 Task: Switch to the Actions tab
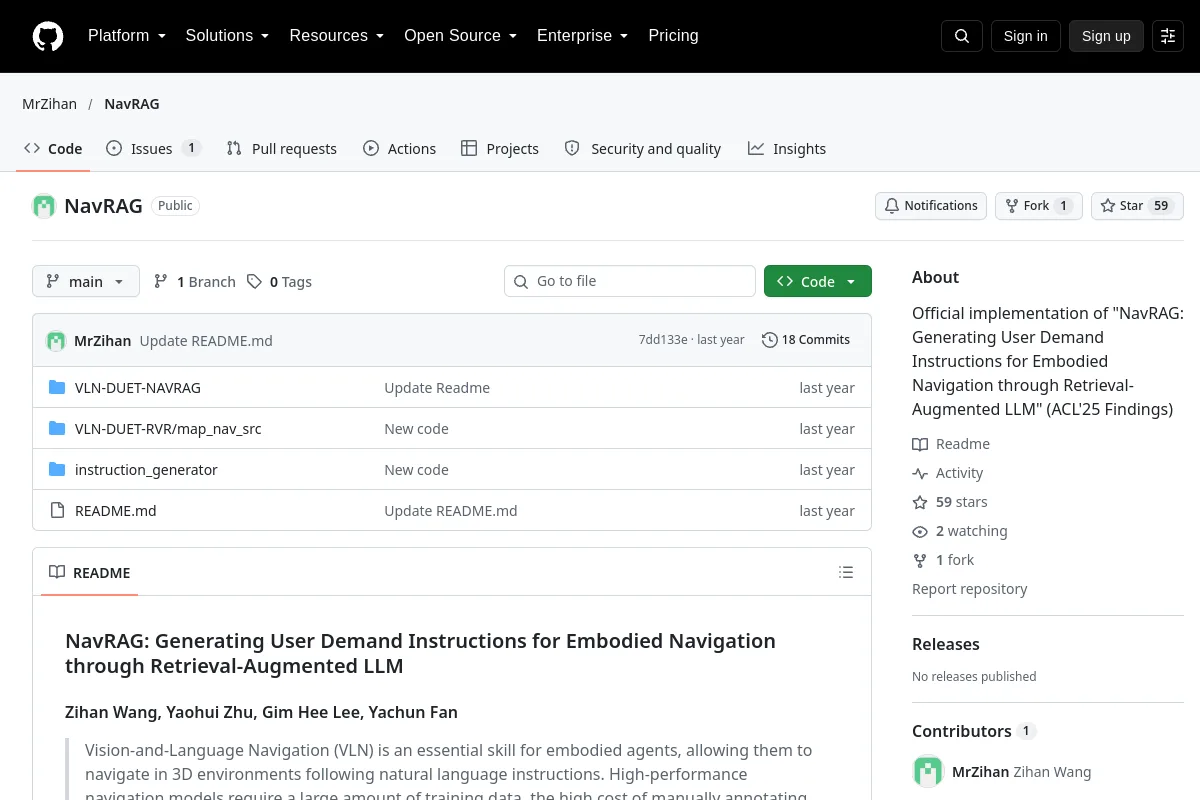(400, 149)
